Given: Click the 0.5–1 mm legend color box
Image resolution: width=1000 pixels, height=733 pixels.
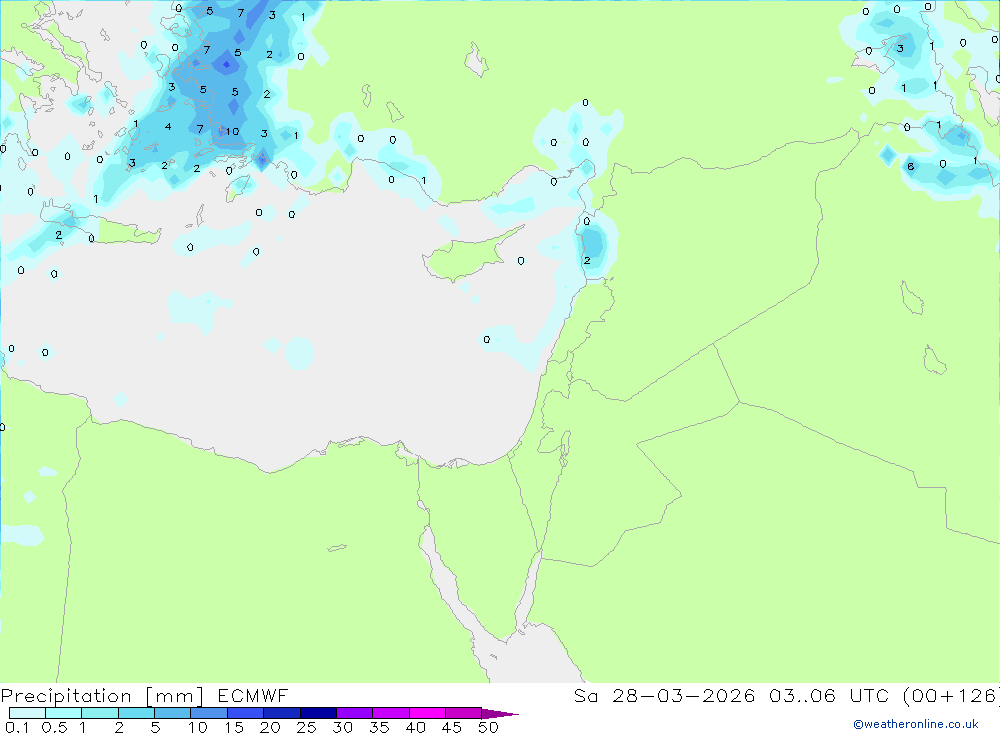Looking at the screenshot, I should (64, 713).
